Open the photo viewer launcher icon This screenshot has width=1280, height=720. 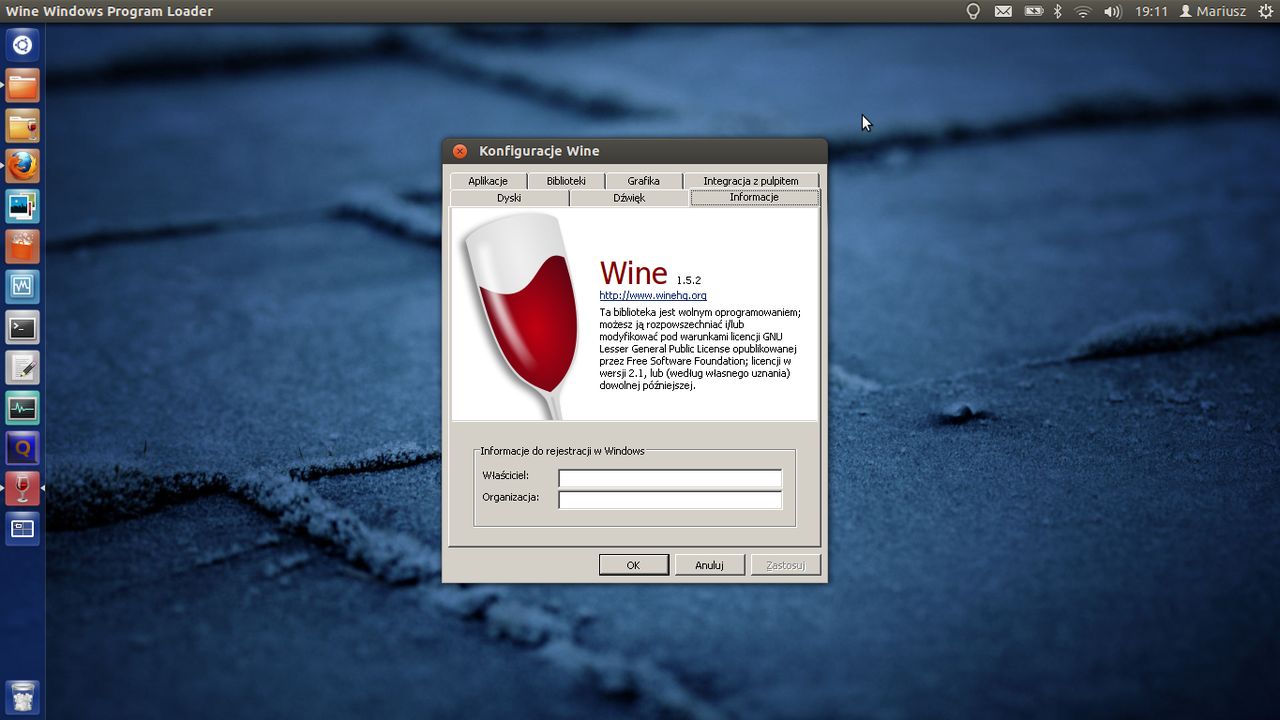pyautogui.click(x=23, y=206)
